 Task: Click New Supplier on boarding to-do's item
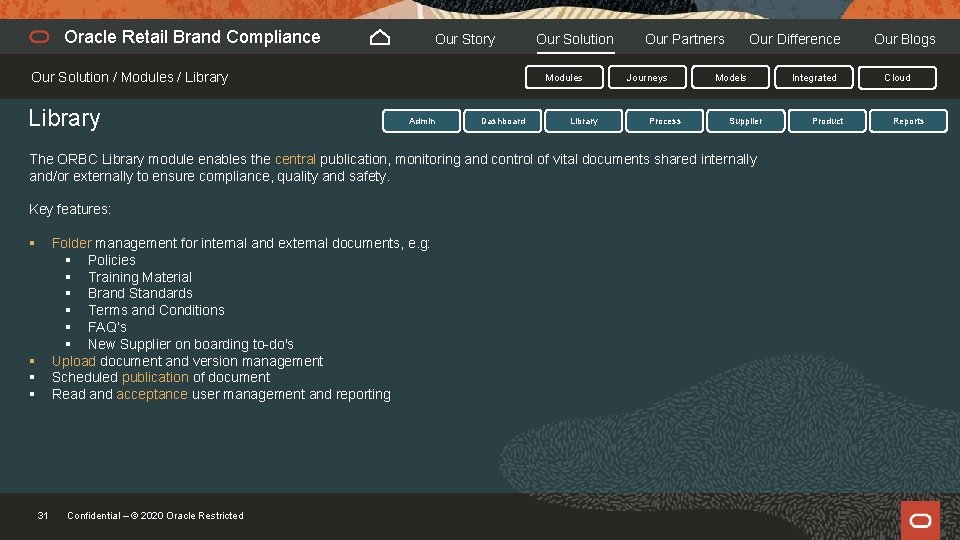tap(190, 344)
